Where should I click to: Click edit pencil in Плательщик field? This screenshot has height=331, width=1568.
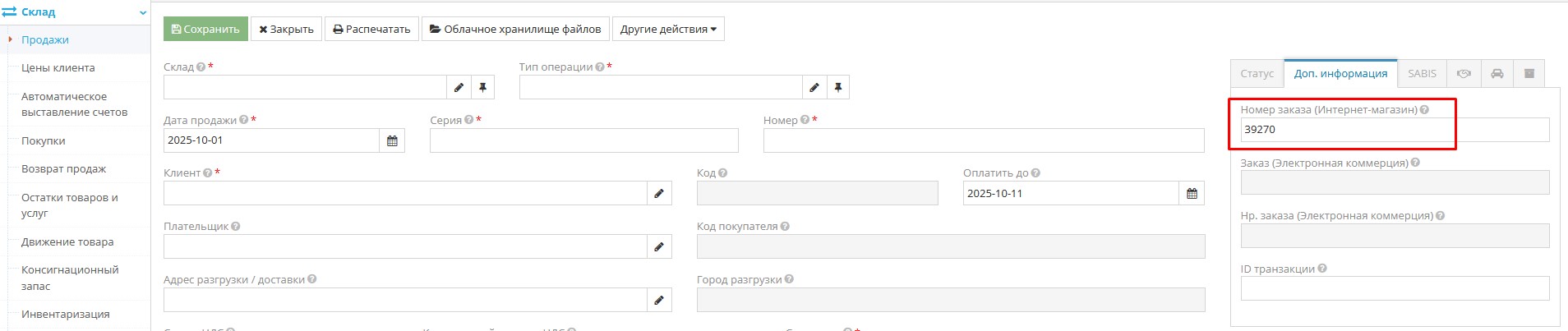[x=658, y=246]
